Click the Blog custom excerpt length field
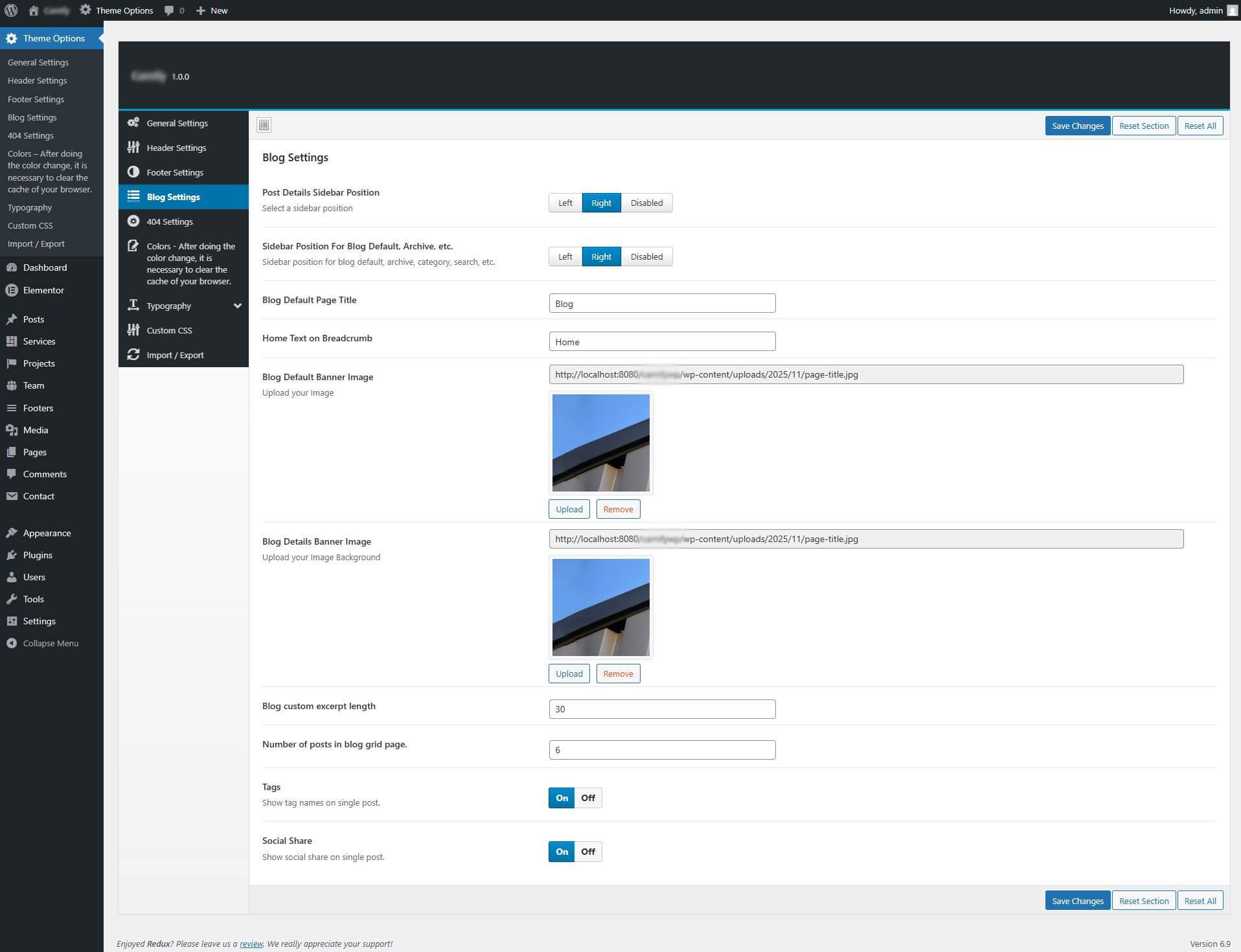The width and height of the screenshot is (1241, 952). [x=661, y=709]
